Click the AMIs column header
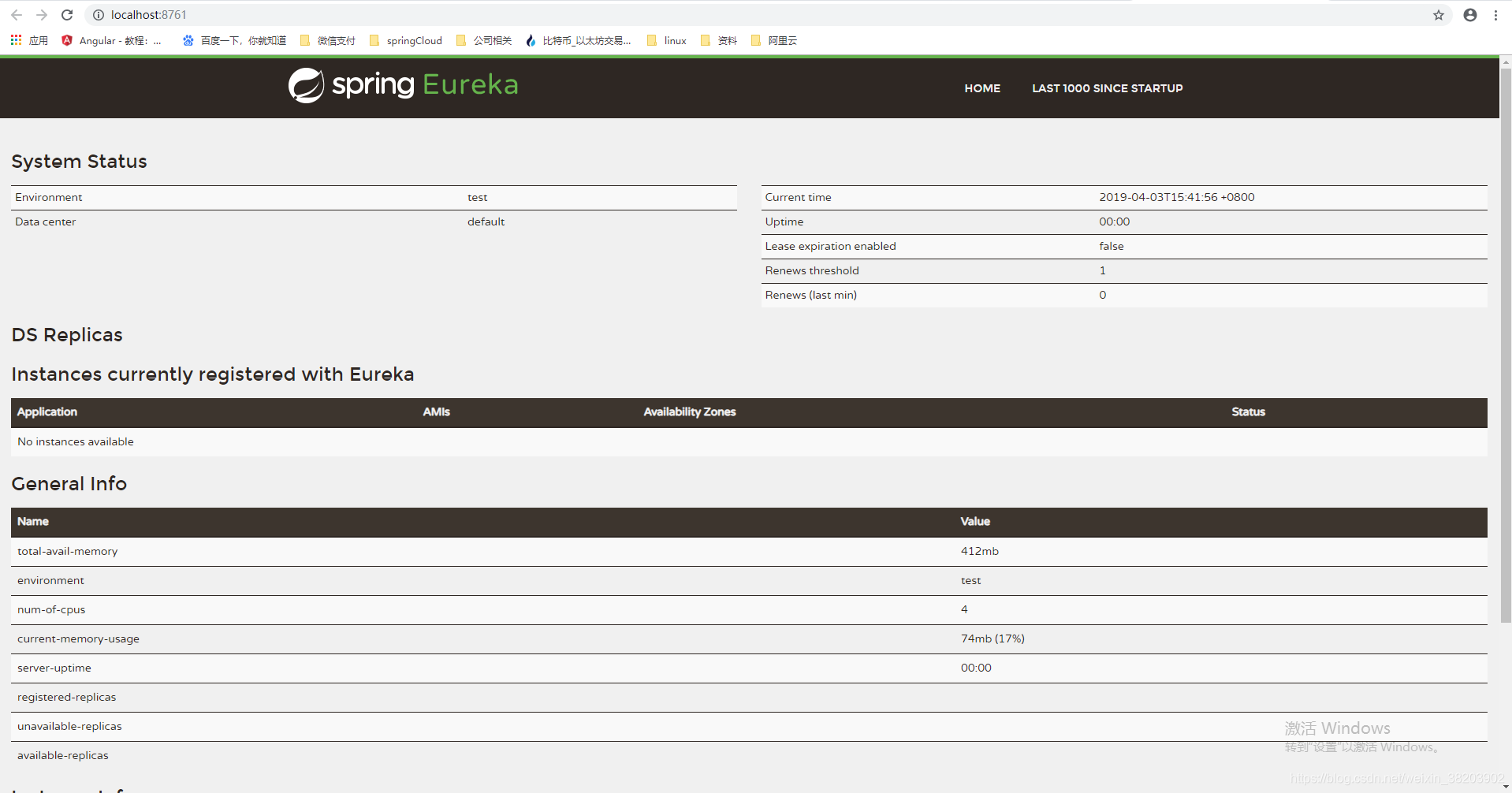Screen dimensions: 1512x793 coord(437,411)
